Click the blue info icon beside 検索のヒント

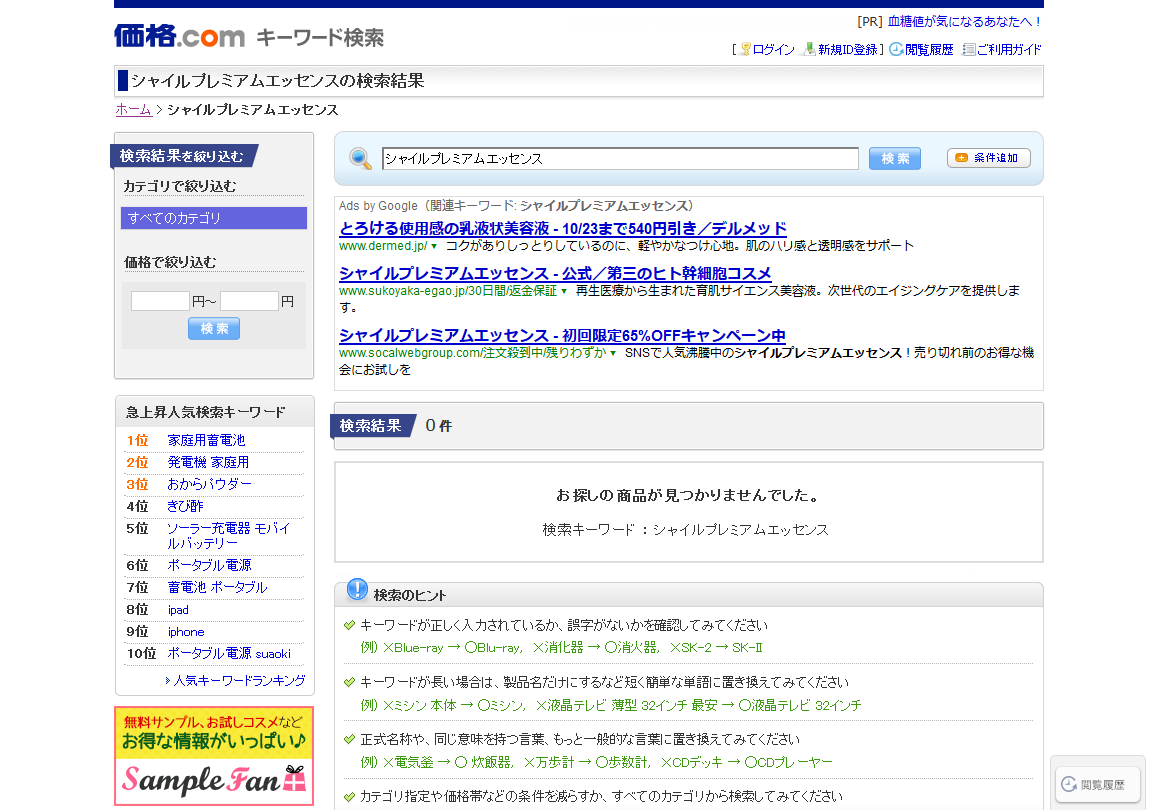(357, 590)
